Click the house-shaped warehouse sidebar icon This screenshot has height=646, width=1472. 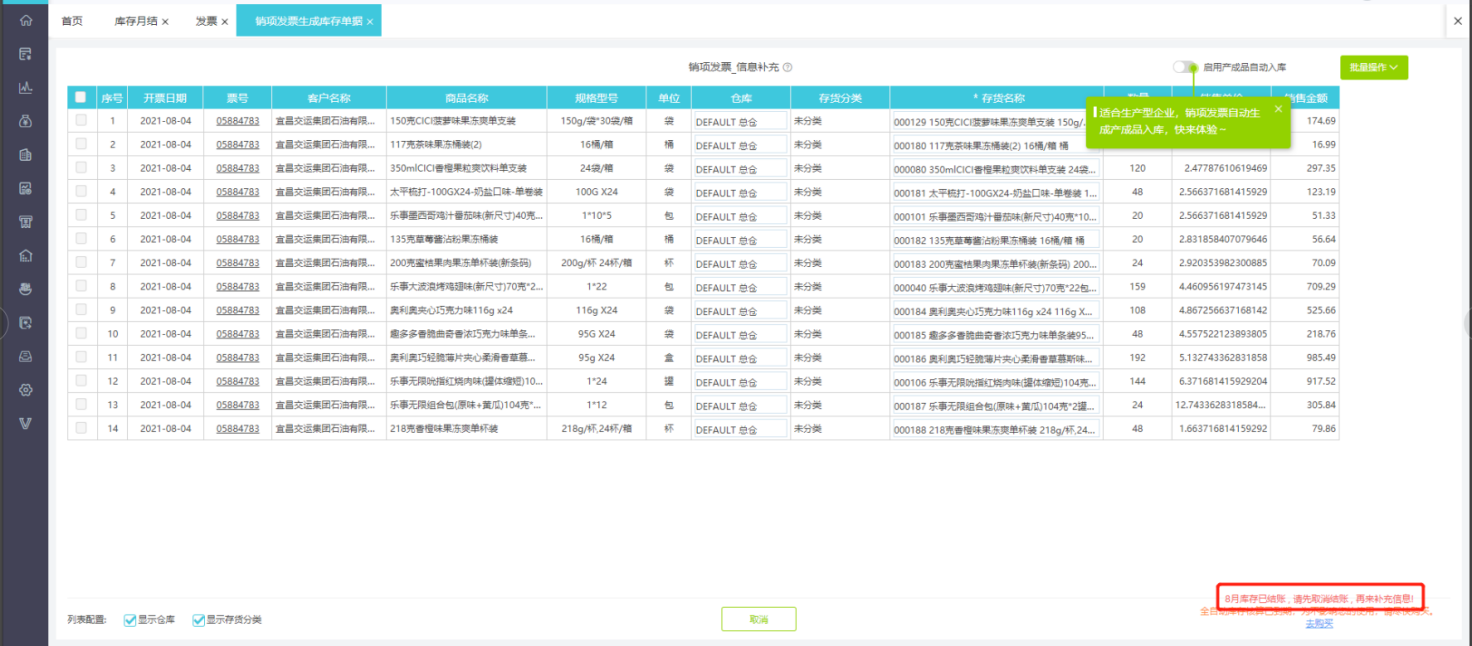coord(25,255)
